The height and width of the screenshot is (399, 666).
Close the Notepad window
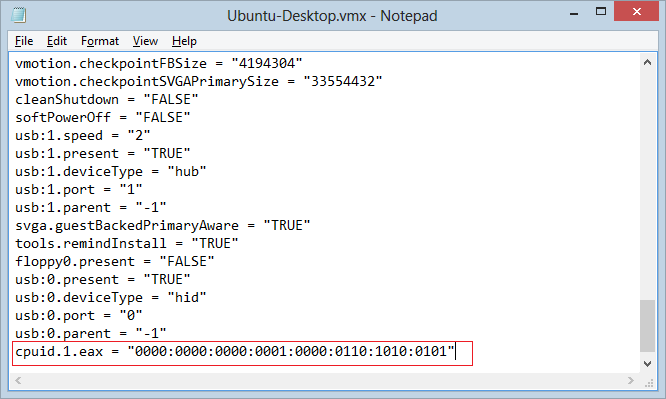pyautogui.click(x=636, y=12)
